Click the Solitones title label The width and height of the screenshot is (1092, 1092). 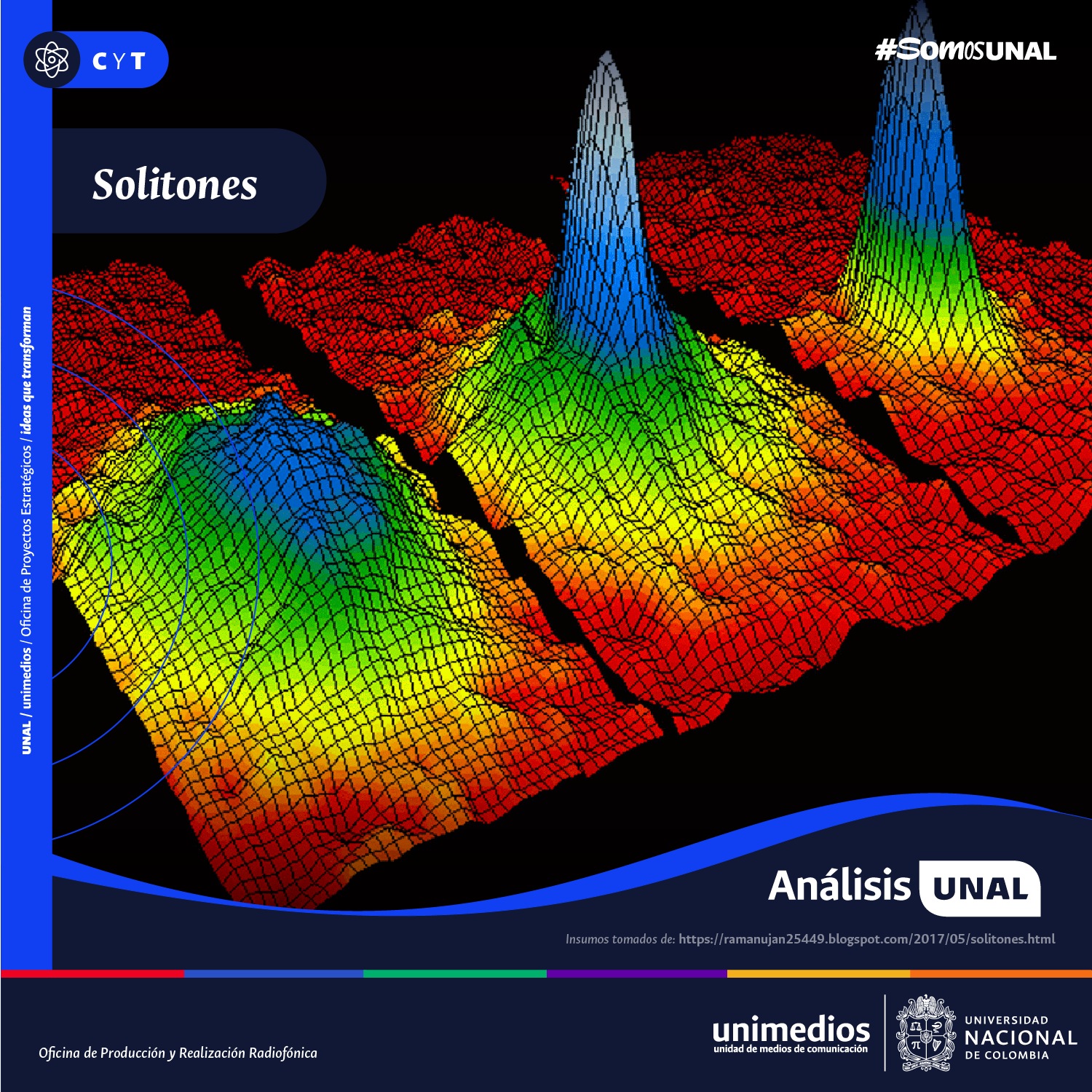pyautogui.click(x=175, y=184)
